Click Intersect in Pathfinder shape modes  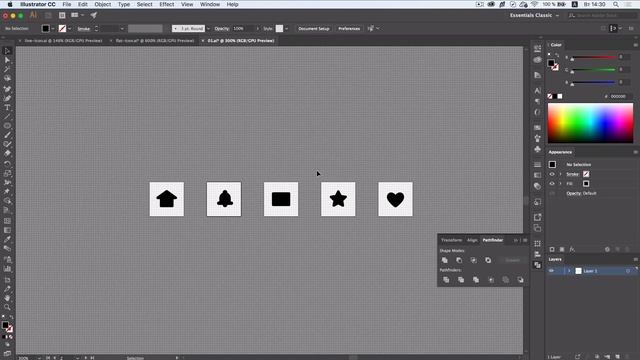coord(473,260)
